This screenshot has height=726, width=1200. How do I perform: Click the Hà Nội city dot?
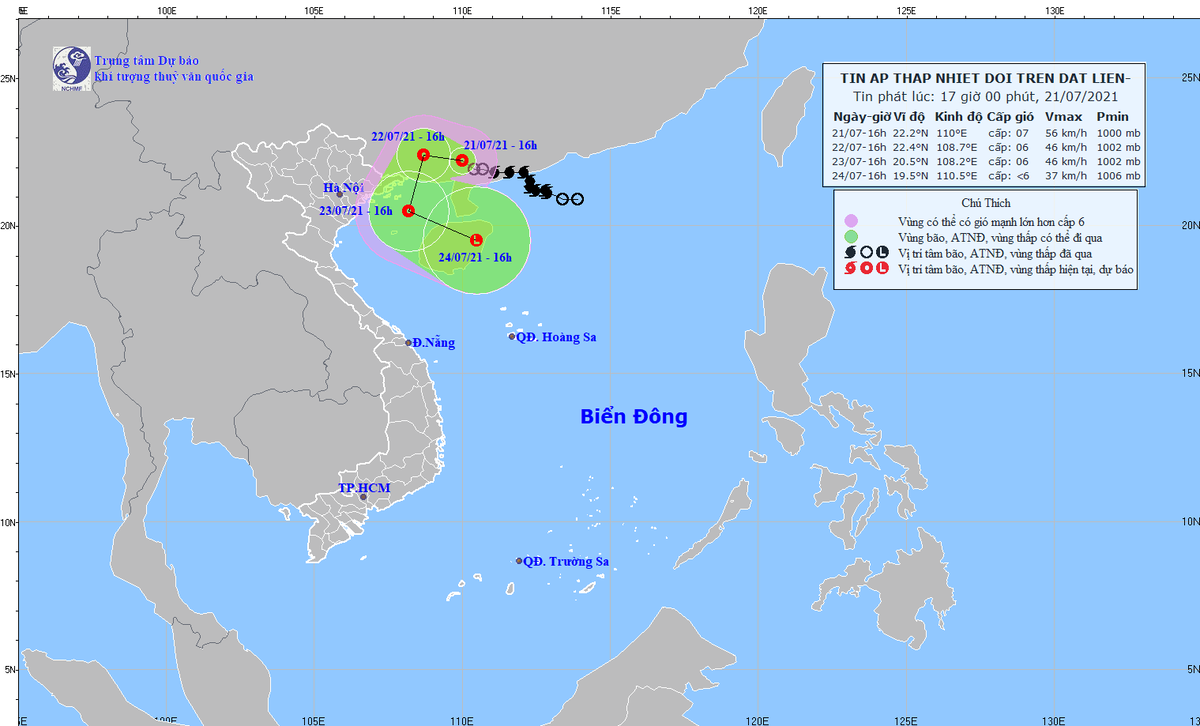pyautogui.click(x=340, y=194)
